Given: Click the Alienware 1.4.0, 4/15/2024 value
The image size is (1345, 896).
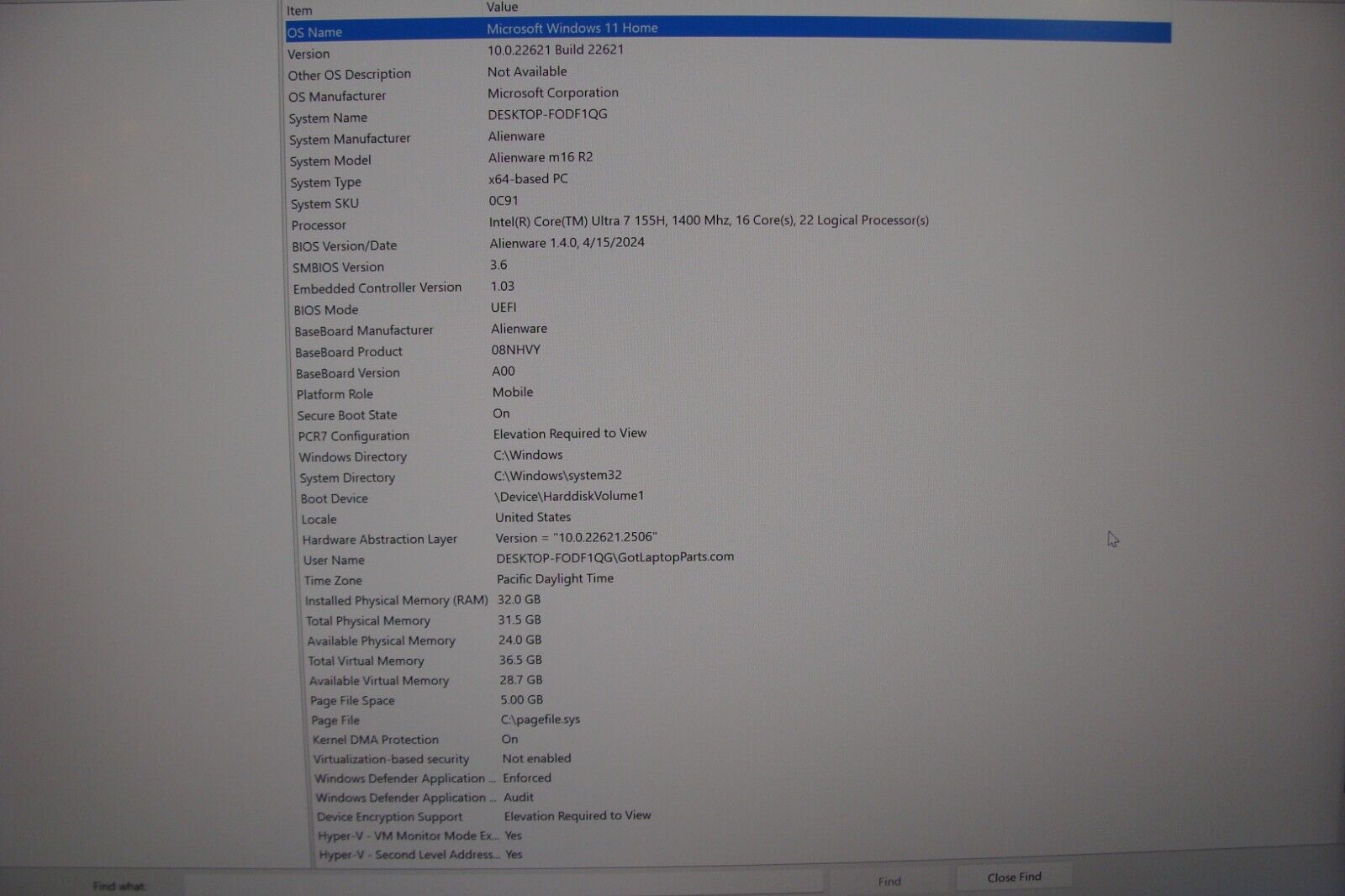Looking at the screenshot, I should point(567,243).
